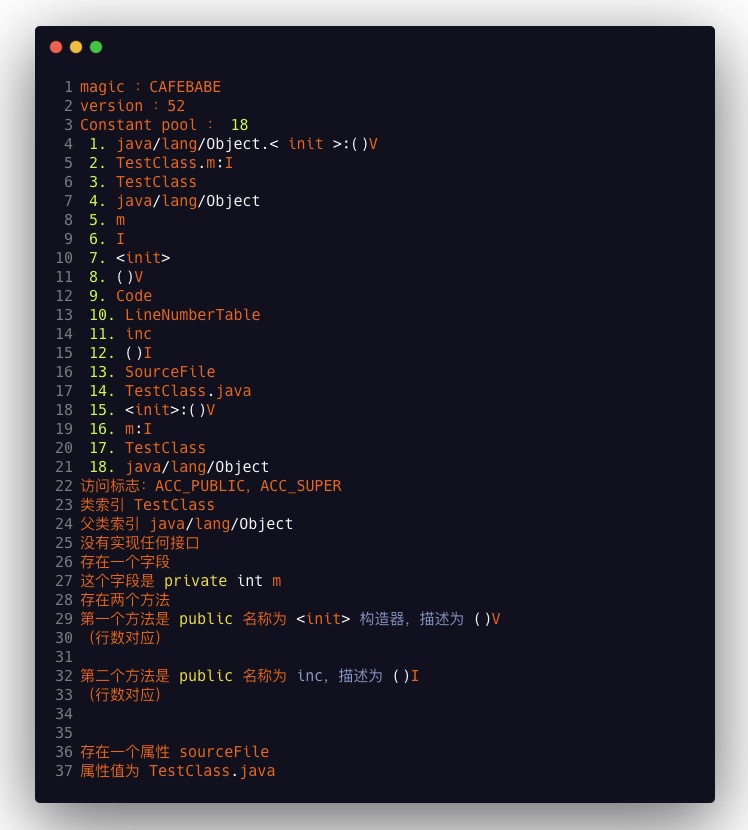Select the "类索引 TestClass" line

[147, 505]
